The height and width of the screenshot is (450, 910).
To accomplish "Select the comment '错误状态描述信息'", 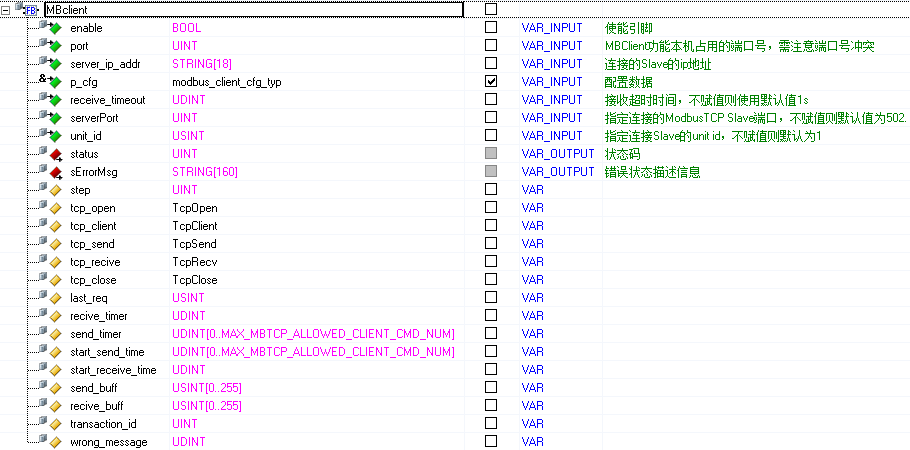I will [x=652, y=172].
